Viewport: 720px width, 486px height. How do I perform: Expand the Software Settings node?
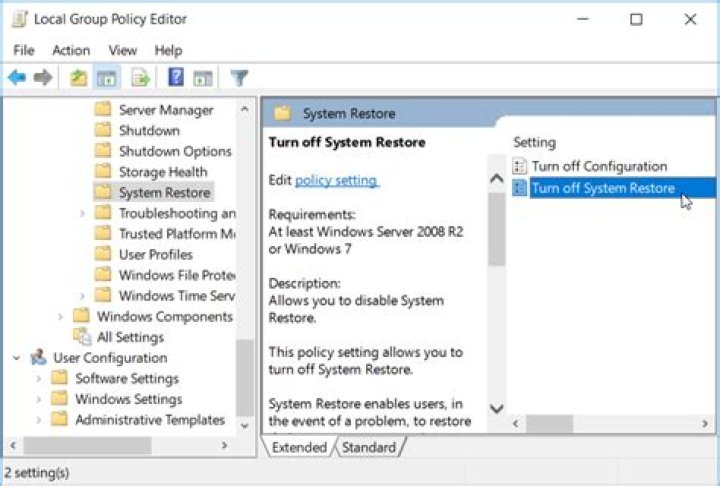point(39,378)
